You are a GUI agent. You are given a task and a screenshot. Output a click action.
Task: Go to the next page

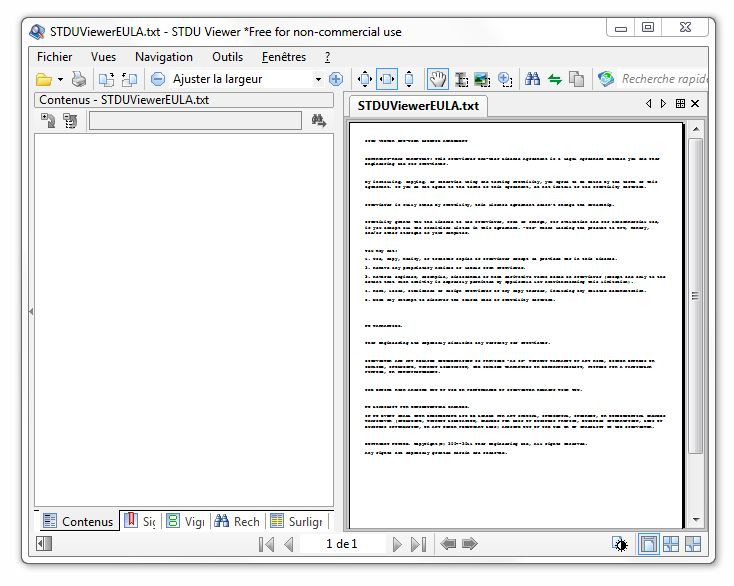tap(397, 544)
